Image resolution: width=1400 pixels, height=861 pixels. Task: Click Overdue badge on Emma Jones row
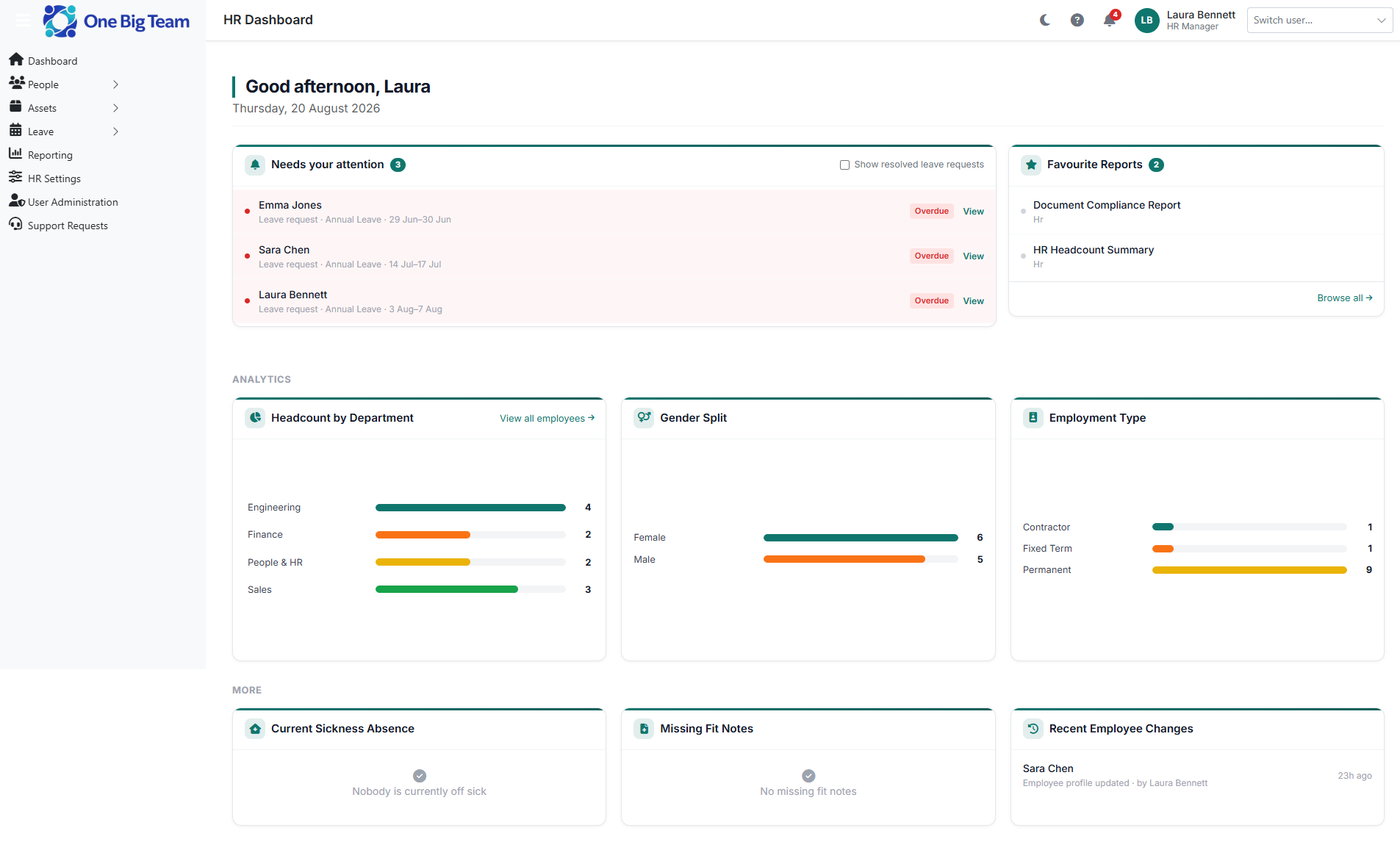click(x=931, y=212)
